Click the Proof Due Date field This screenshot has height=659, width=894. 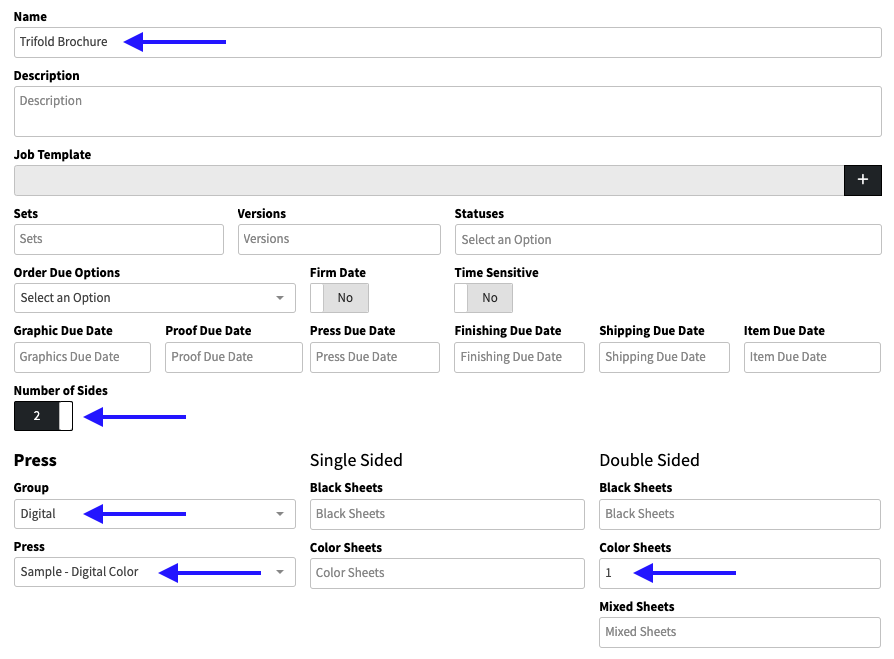pos(234,357)
